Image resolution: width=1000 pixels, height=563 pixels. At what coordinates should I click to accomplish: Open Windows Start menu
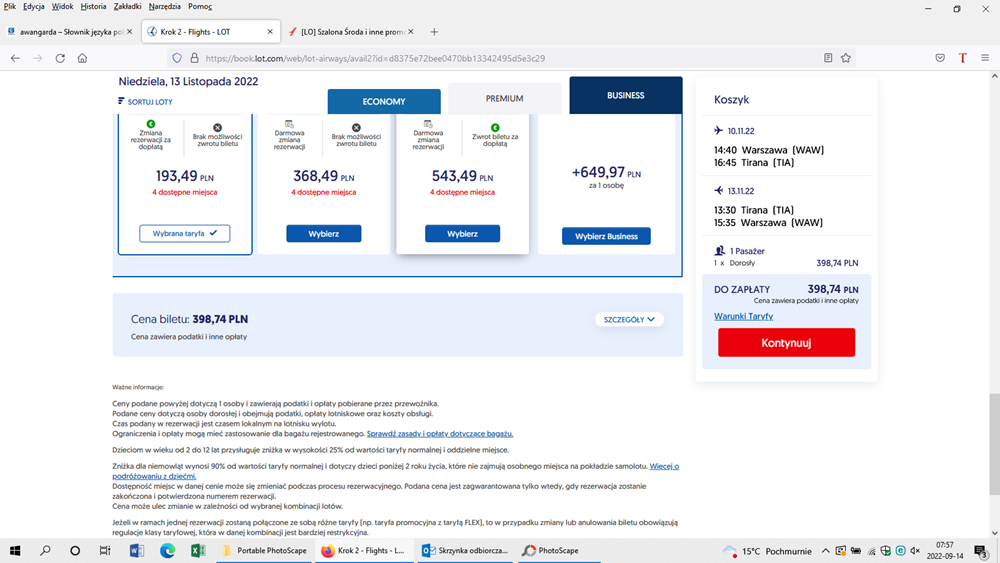pos(15,550)
